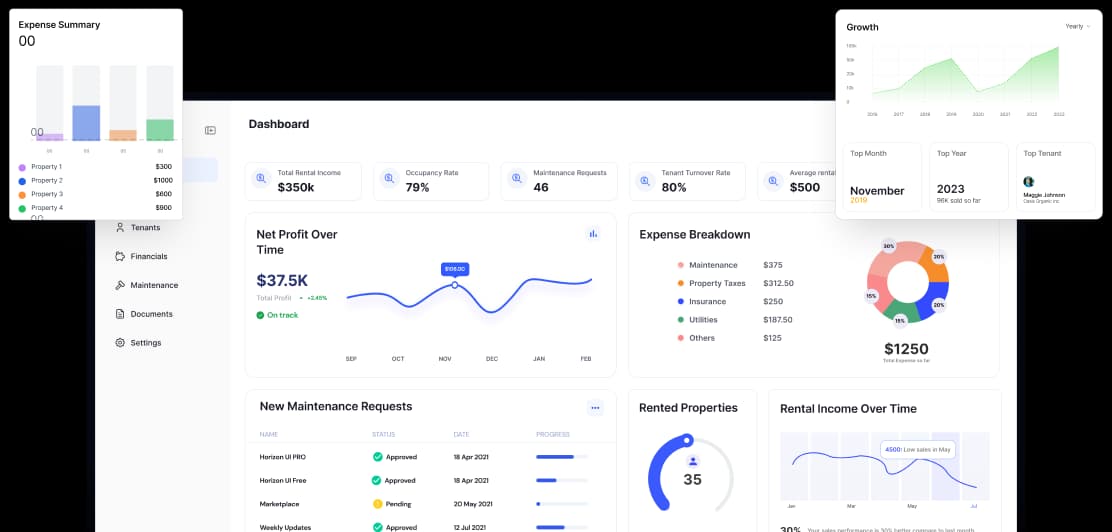The width and height of the screenshot is (1112, 532).
Task: Click the PROGRESS column header
Action: 552,434
